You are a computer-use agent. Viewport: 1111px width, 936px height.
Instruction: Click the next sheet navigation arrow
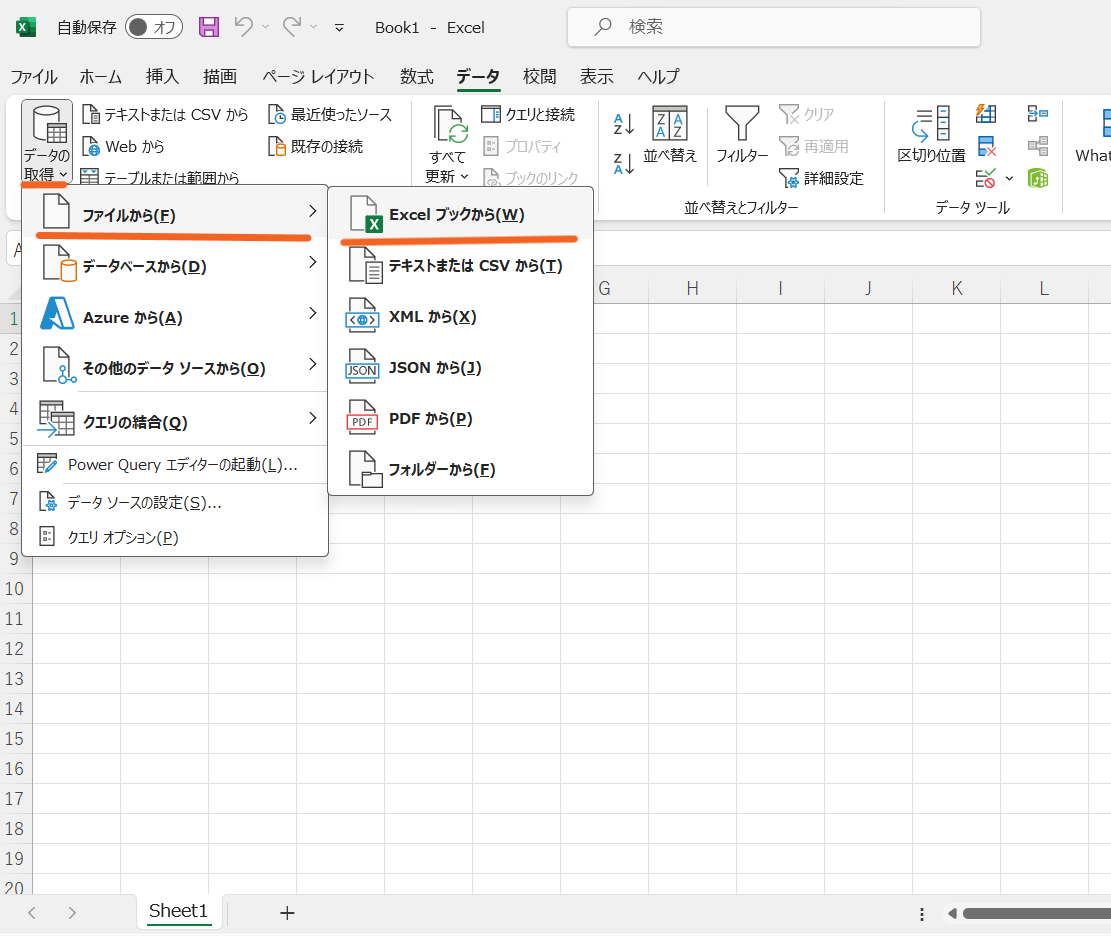72,913
